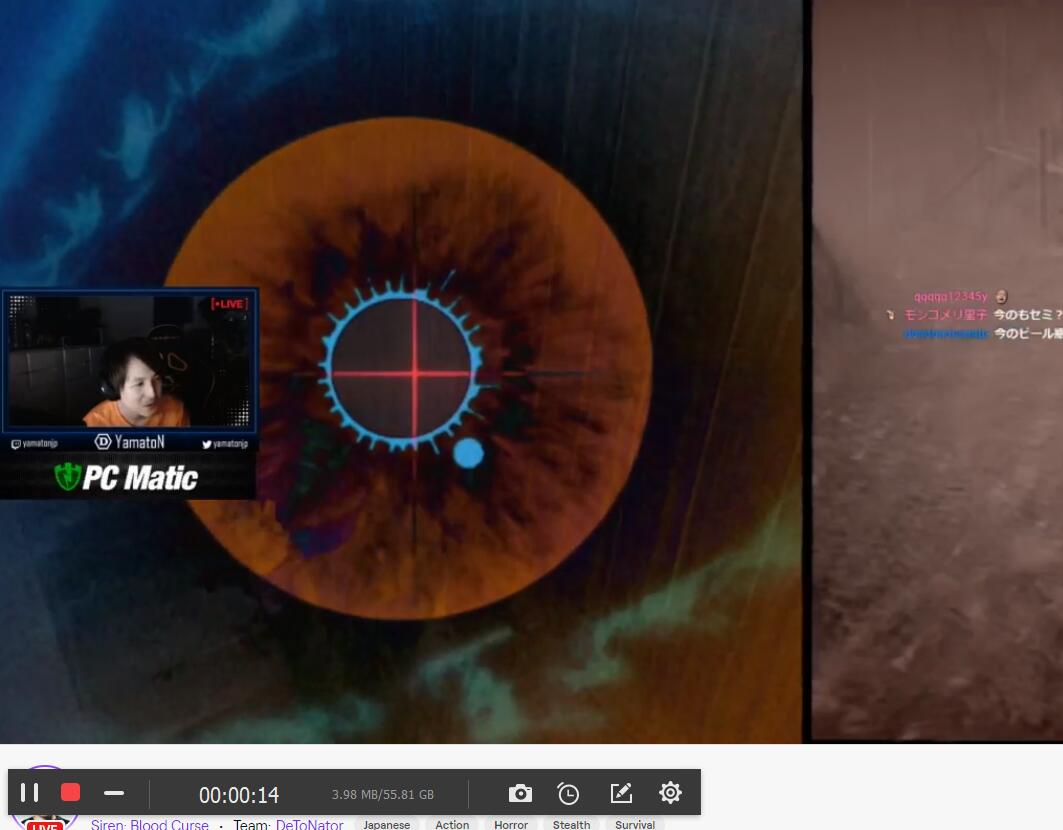Open the DeToNator team link
Viewport: 1063px width, 830px height.
[x=309, y=824]
